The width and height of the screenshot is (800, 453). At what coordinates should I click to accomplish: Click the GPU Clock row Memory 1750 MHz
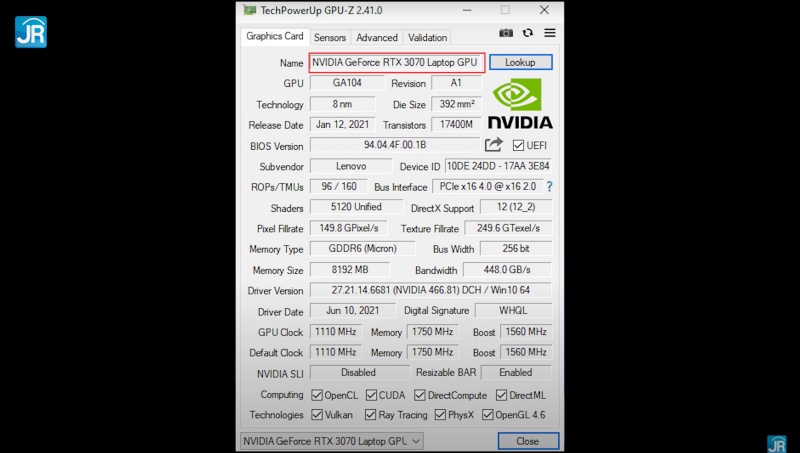click(x=433, y=332)
